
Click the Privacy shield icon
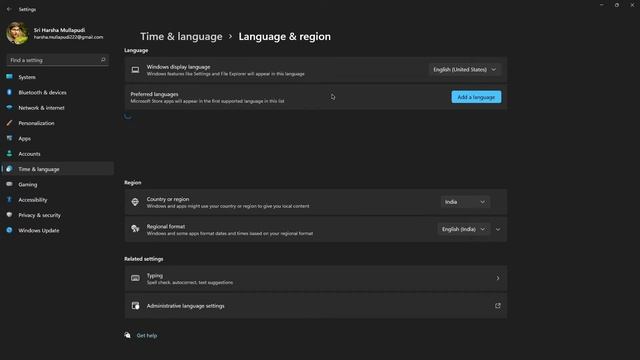tap(9, 215)
